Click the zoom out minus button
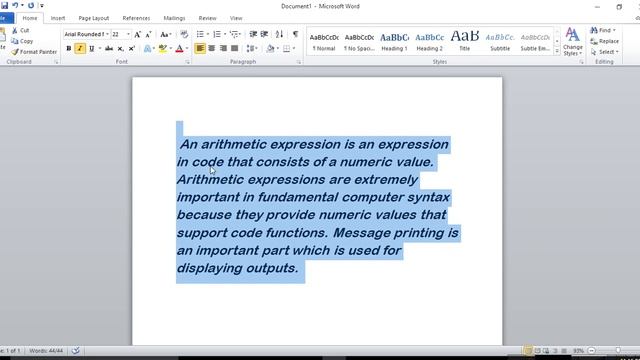The image size is (640, 360). click(591, 351)
